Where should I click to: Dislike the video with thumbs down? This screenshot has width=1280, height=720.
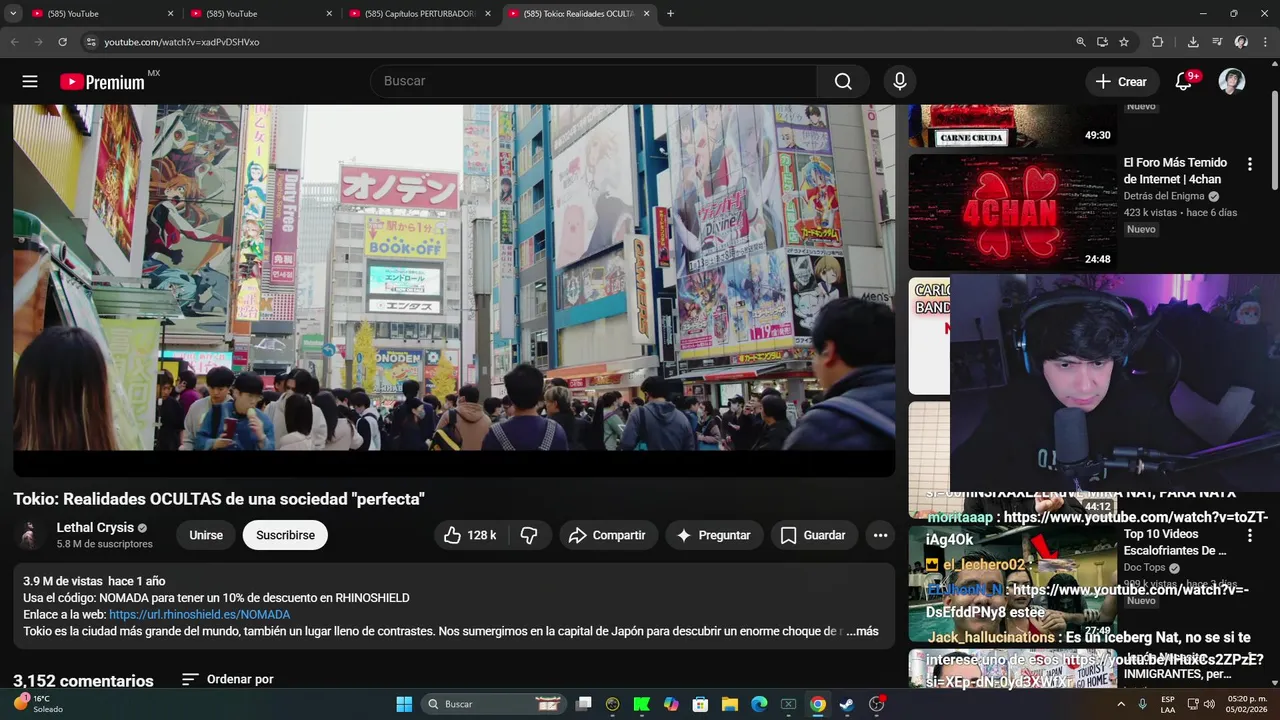point(529,535)
